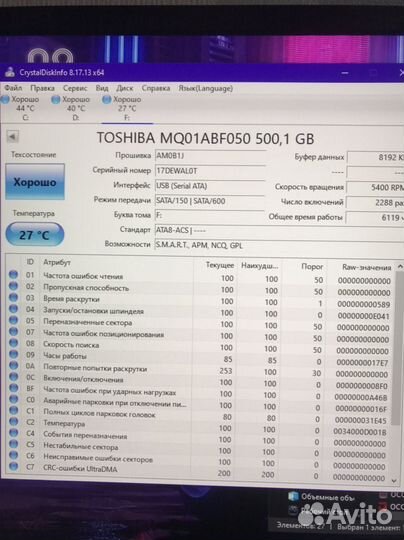404x540 pixels.
Task: Click the status icon for attribute 0A
Action: 13,365
